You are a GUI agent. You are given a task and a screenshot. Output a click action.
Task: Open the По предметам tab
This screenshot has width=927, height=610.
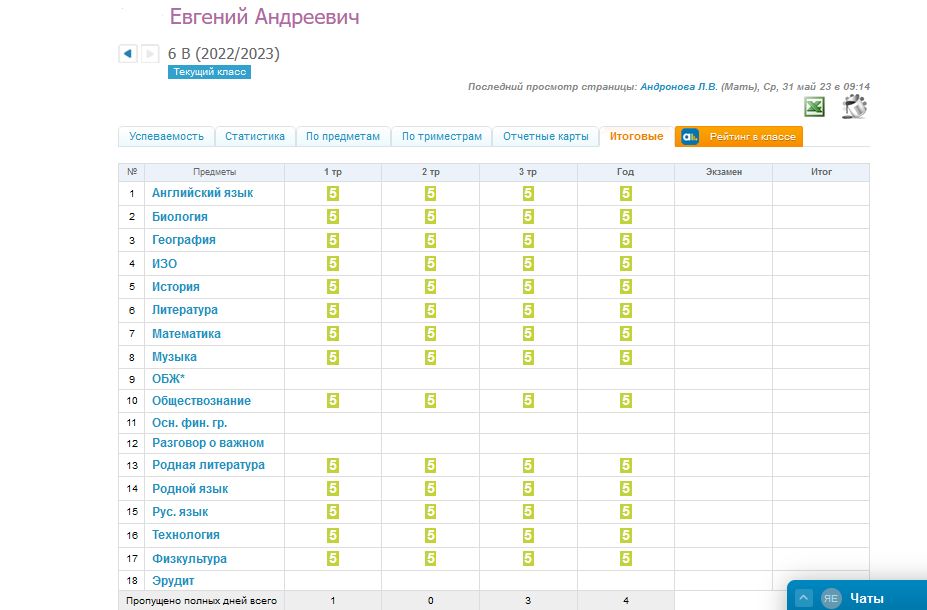343,137
